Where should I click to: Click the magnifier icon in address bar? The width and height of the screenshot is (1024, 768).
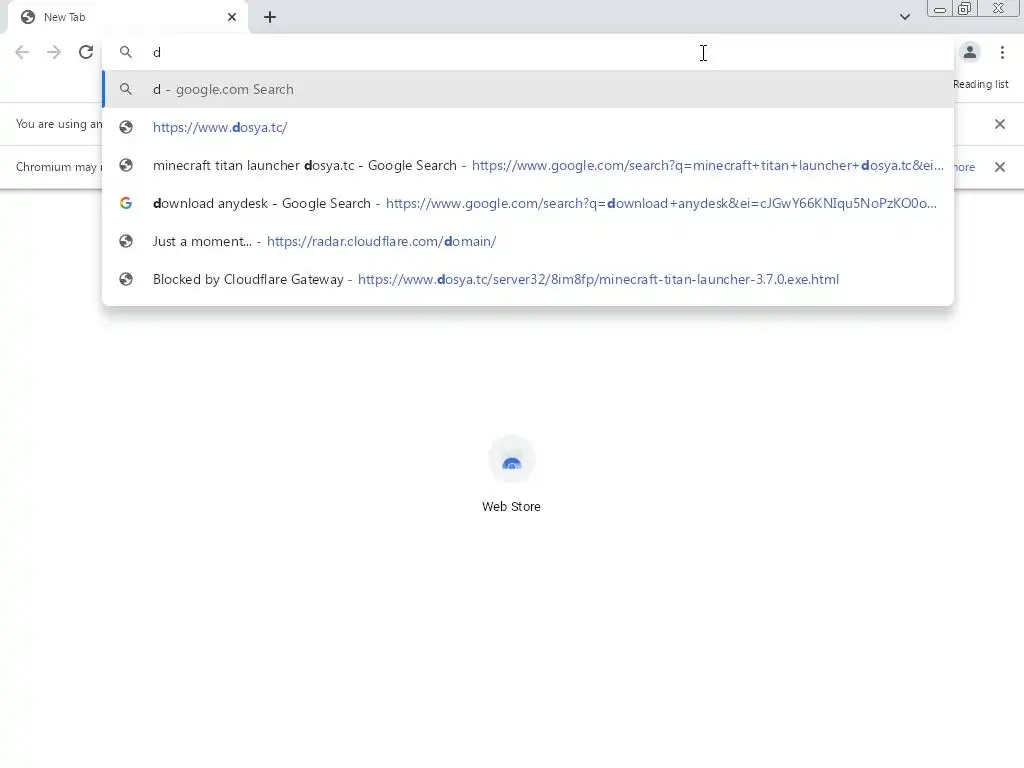pyautogui.click(x=126, y=52)
